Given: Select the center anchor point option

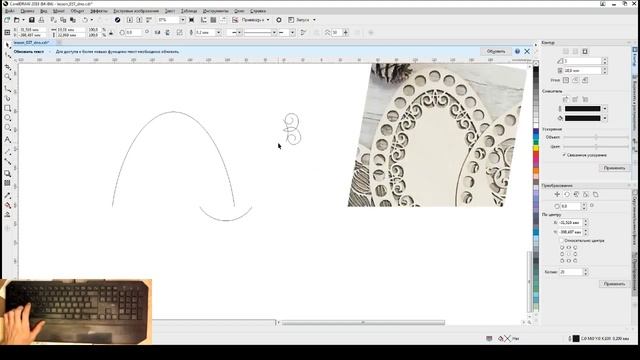Looking at the screenshot, I should [569, 254].
